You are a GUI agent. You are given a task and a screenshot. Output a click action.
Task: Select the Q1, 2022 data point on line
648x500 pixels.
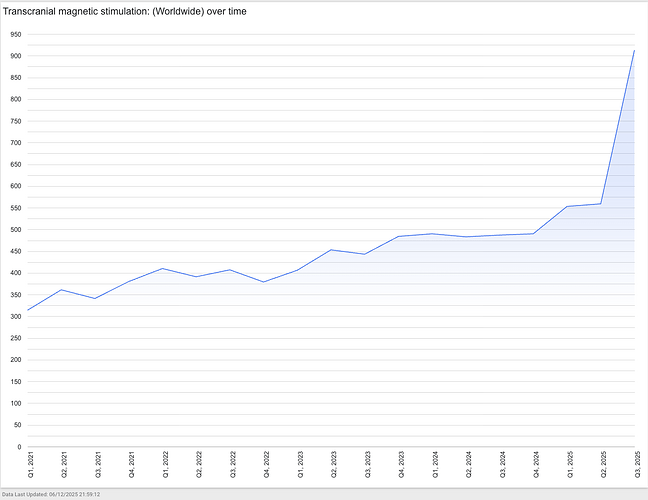click(x=163, y=268)
